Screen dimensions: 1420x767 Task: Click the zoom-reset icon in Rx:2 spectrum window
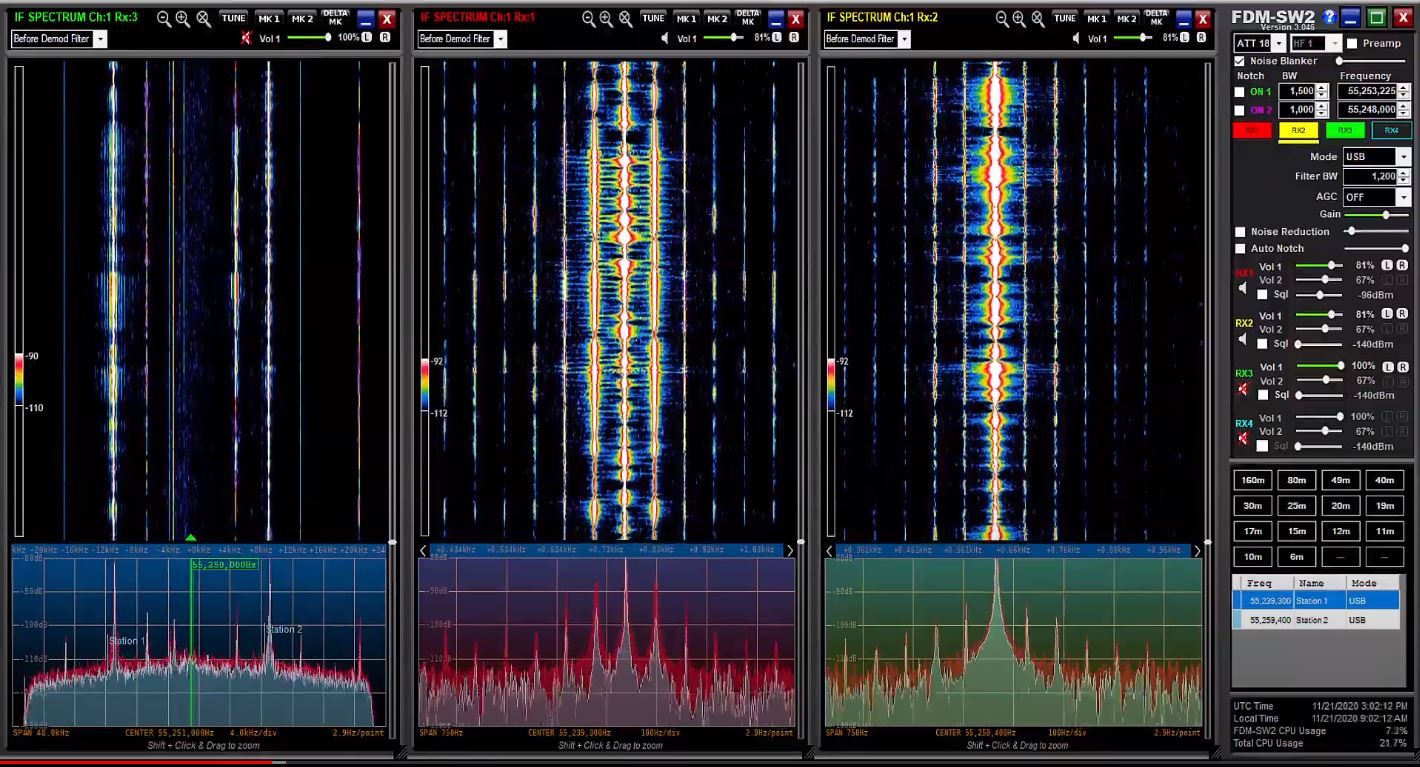pos(1035,17)
